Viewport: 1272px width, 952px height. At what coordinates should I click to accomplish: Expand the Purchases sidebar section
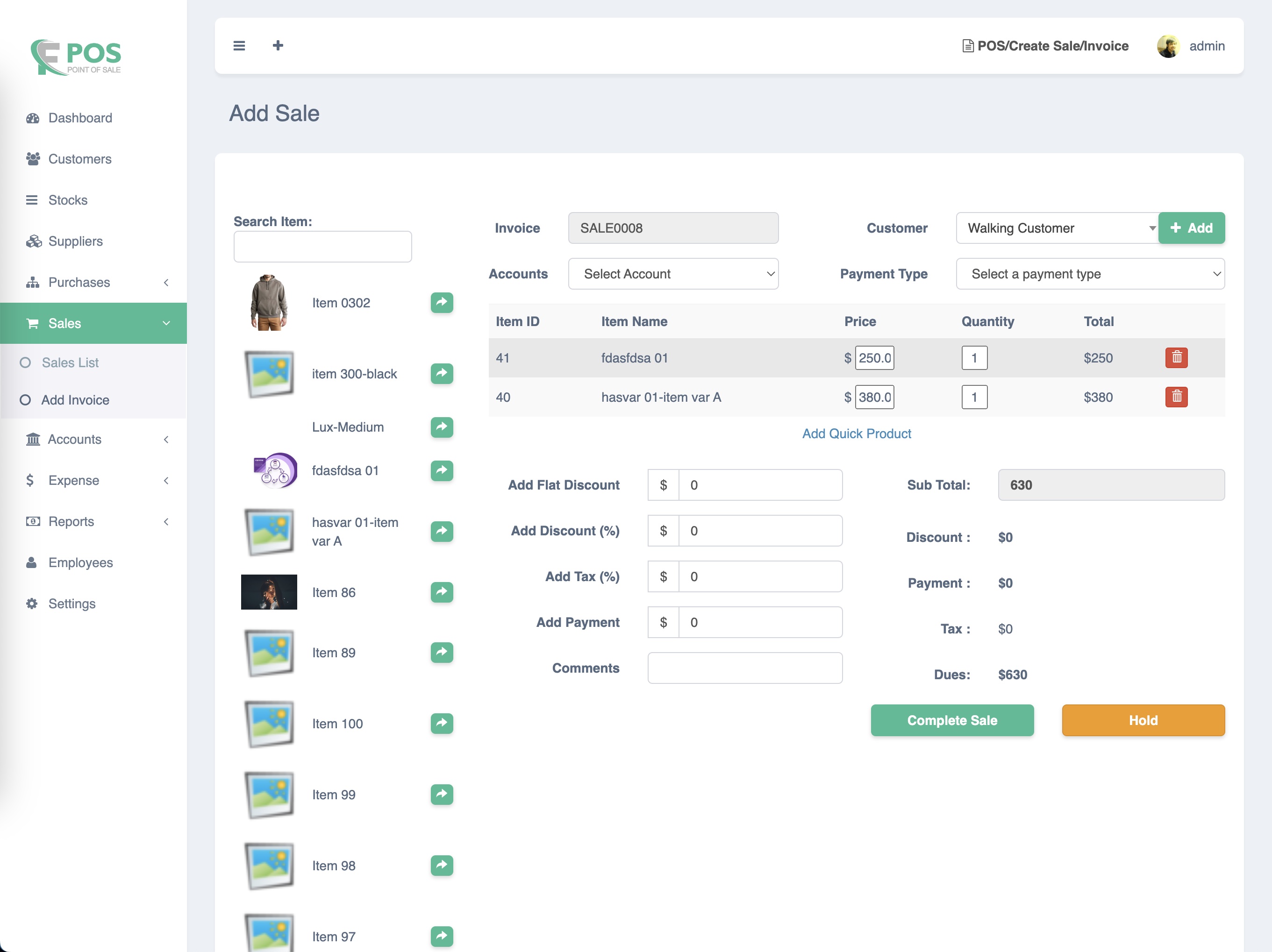pyautogui.click(x=79, y=282)
